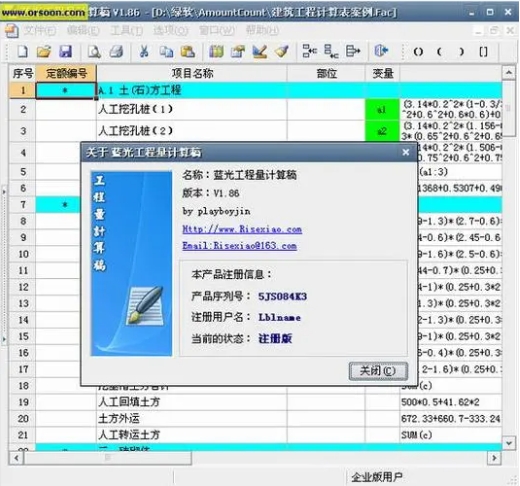Click the horizontal scrollbar left arrow
This screenshot has width=520, height=486.
(16, 458)
